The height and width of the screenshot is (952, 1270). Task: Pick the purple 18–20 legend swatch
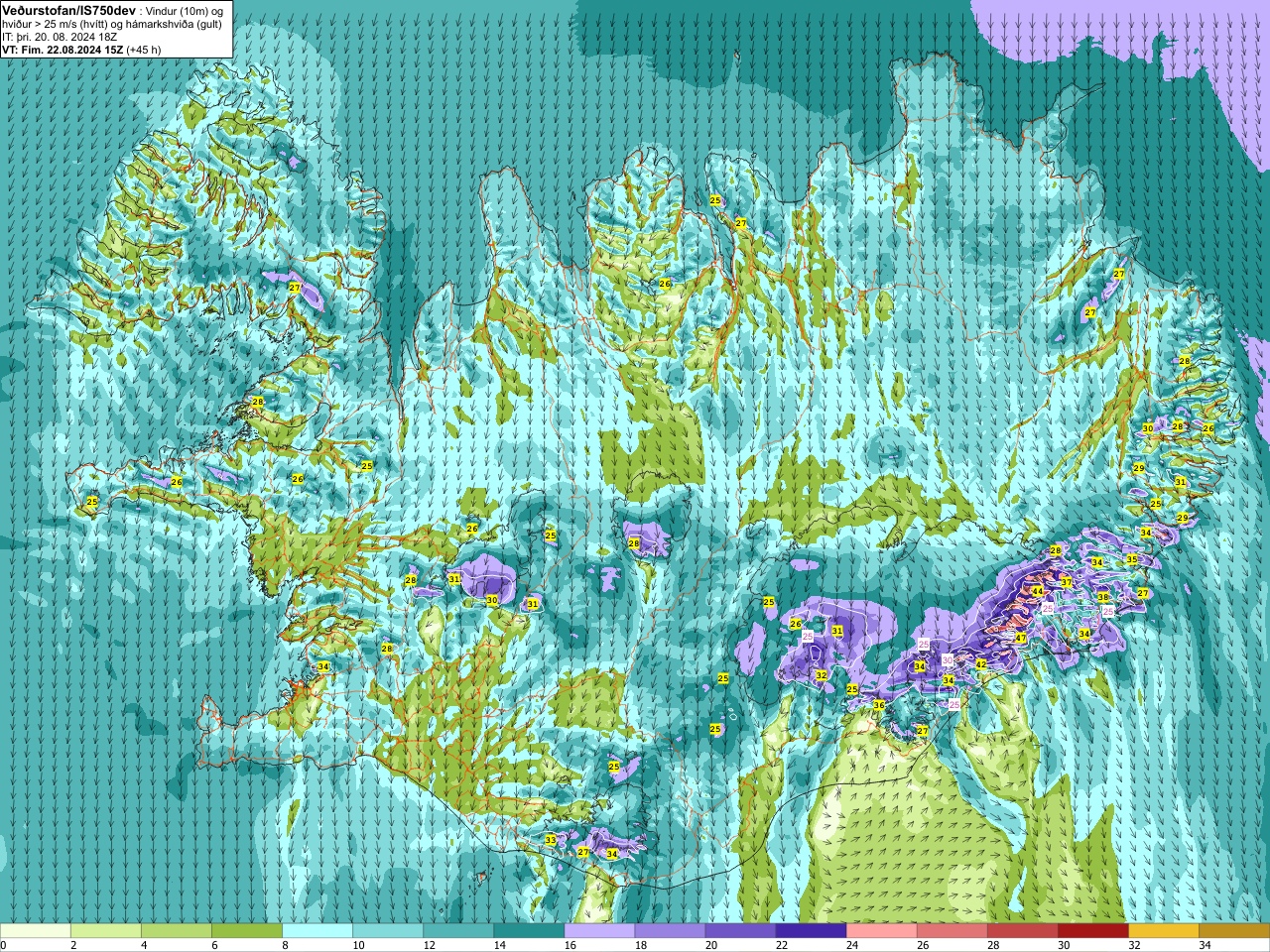pos(670,931)
